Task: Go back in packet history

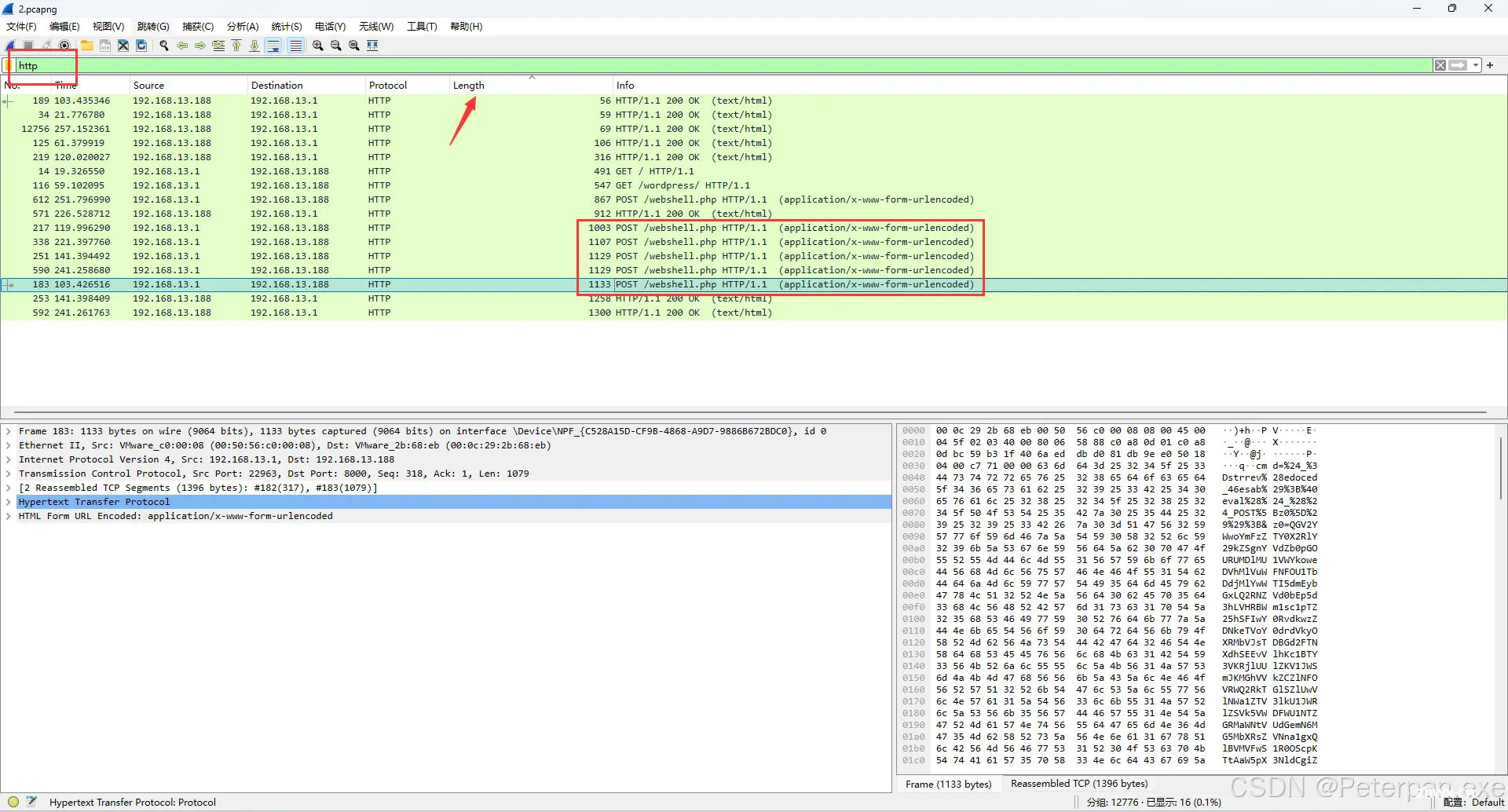Action: click(x=182, y=46)
